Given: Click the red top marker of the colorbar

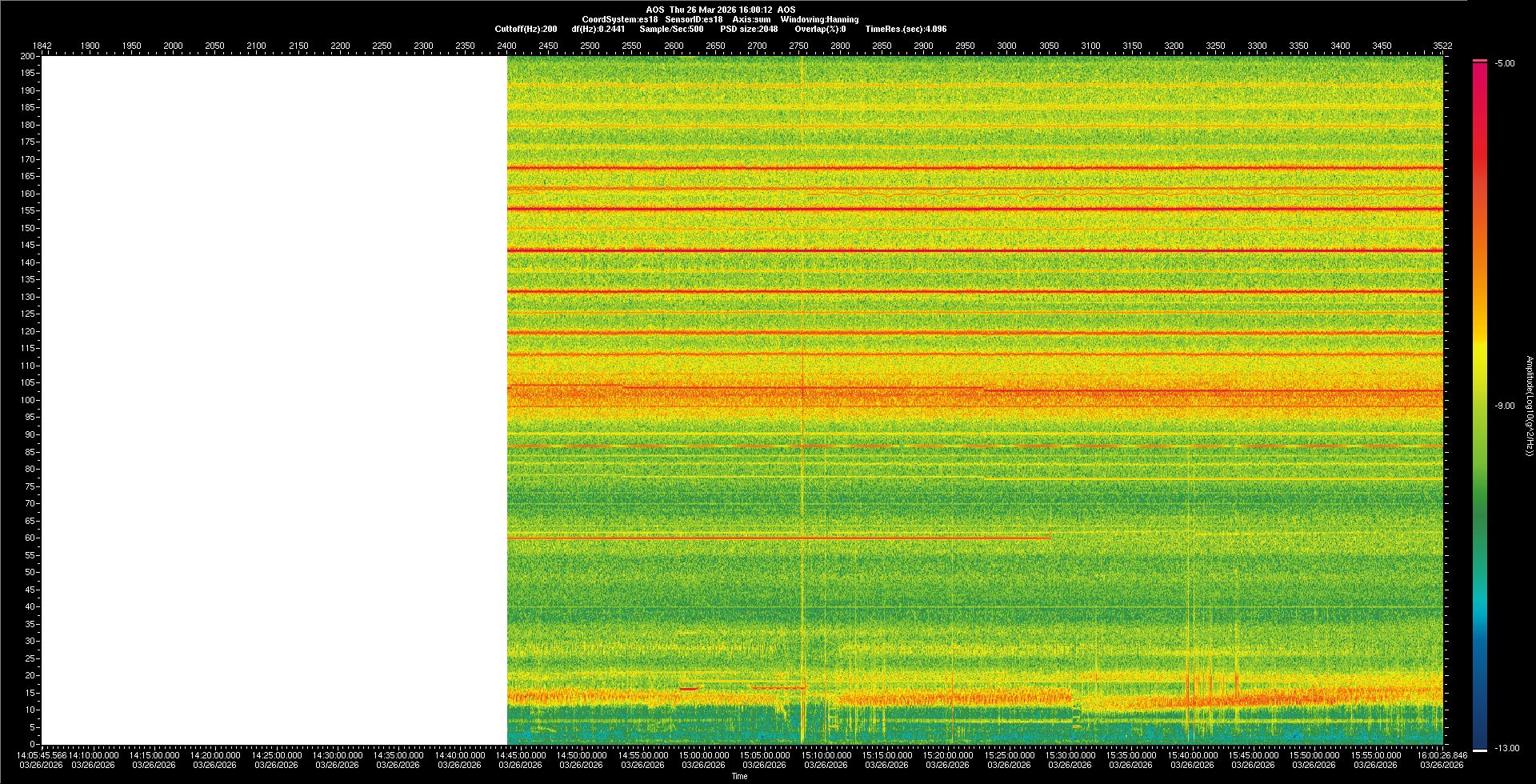Looking at the screenshot, I should tap(1480, 61).
